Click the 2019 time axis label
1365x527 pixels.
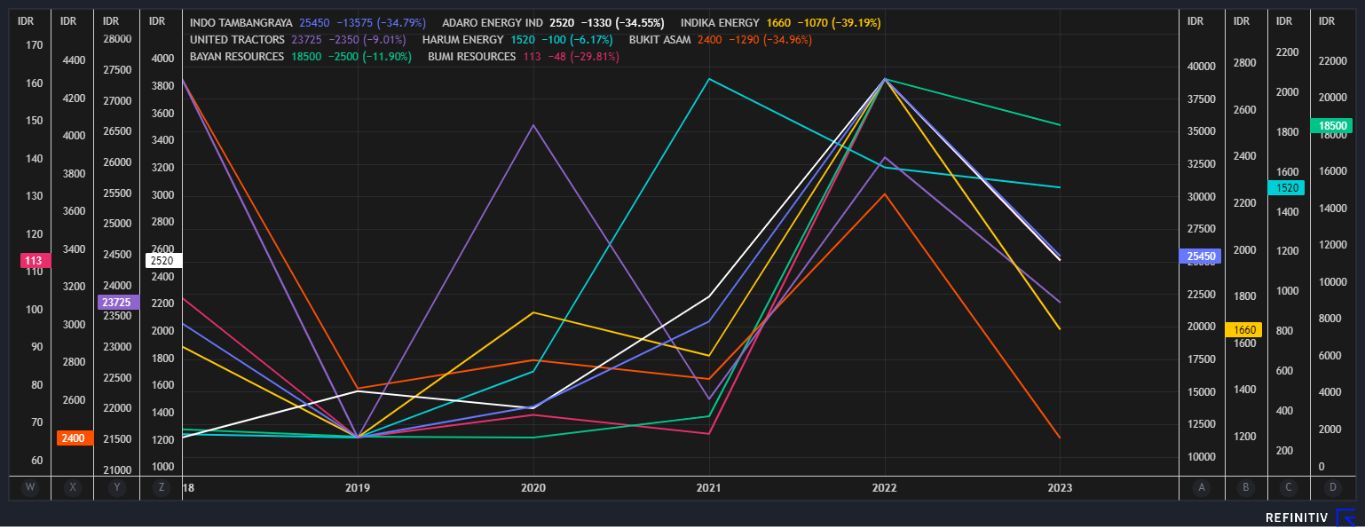pyautogui.click(x=358, y=488)
